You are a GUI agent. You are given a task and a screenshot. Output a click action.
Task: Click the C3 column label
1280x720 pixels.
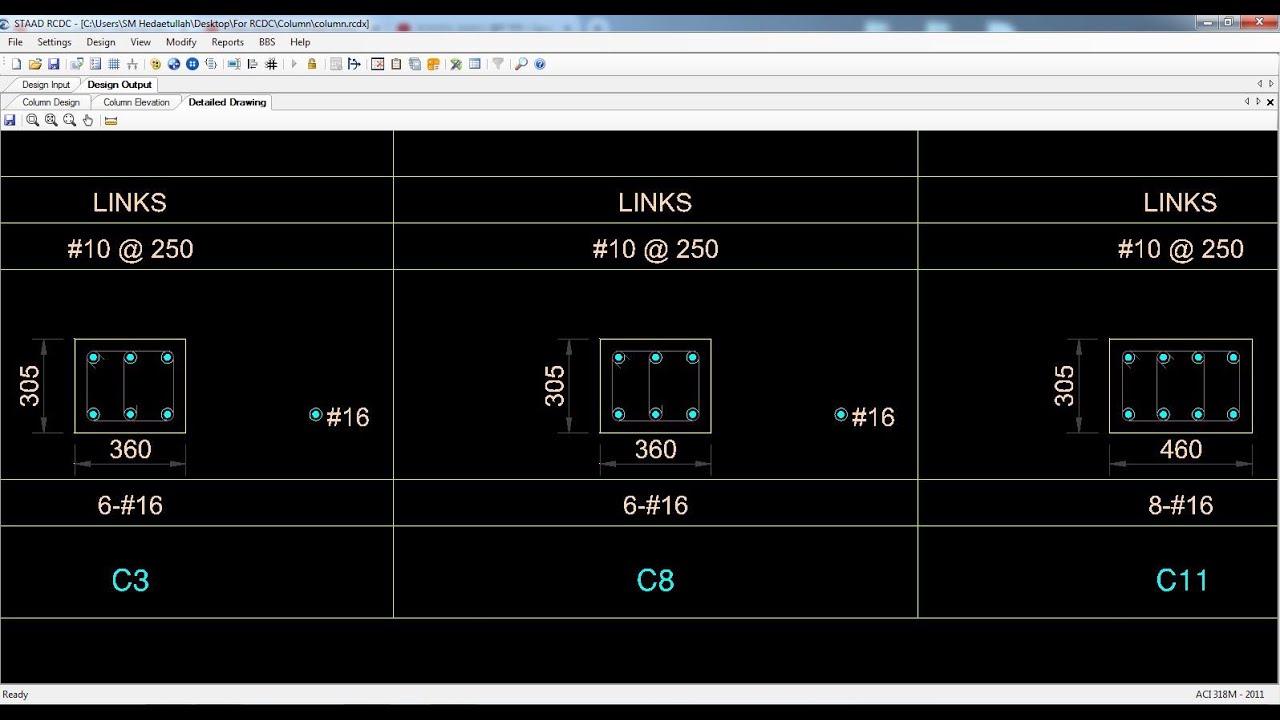(x=130, y=580)
